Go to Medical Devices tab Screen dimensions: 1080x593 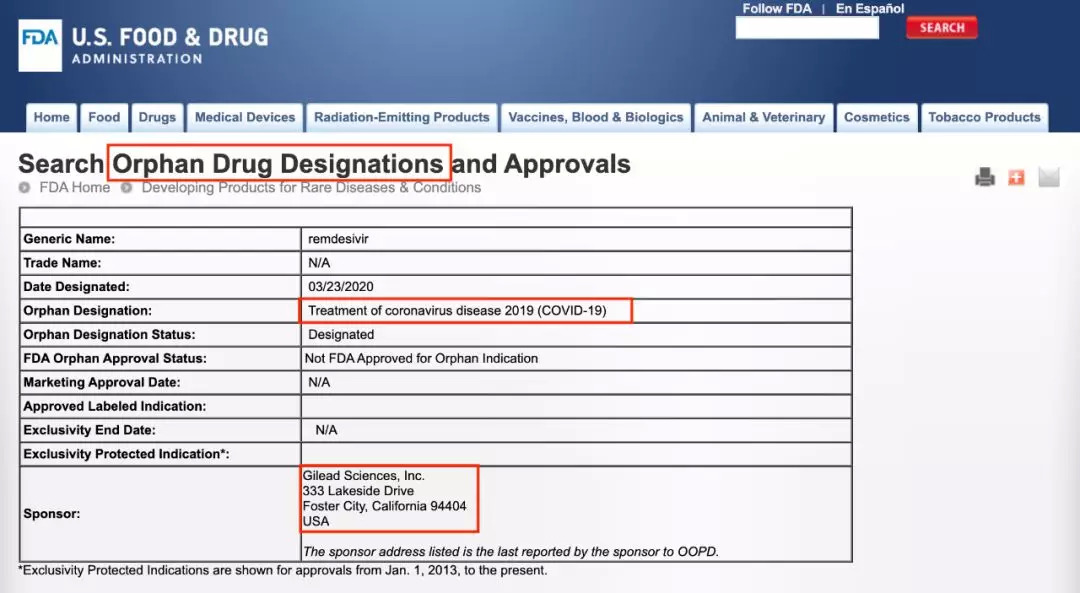coord(245,117)
